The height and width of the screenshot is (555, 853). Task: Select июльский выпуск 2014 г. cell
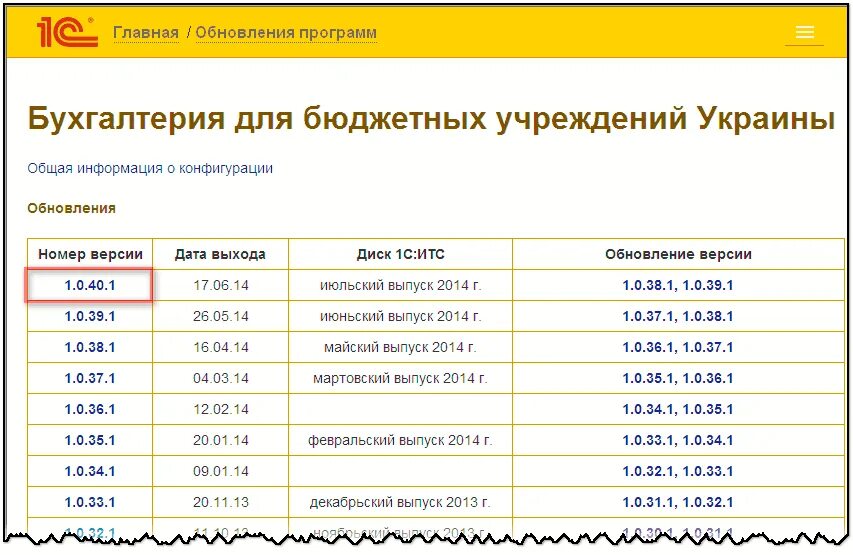pyautogui.click(x=400, y=285)
